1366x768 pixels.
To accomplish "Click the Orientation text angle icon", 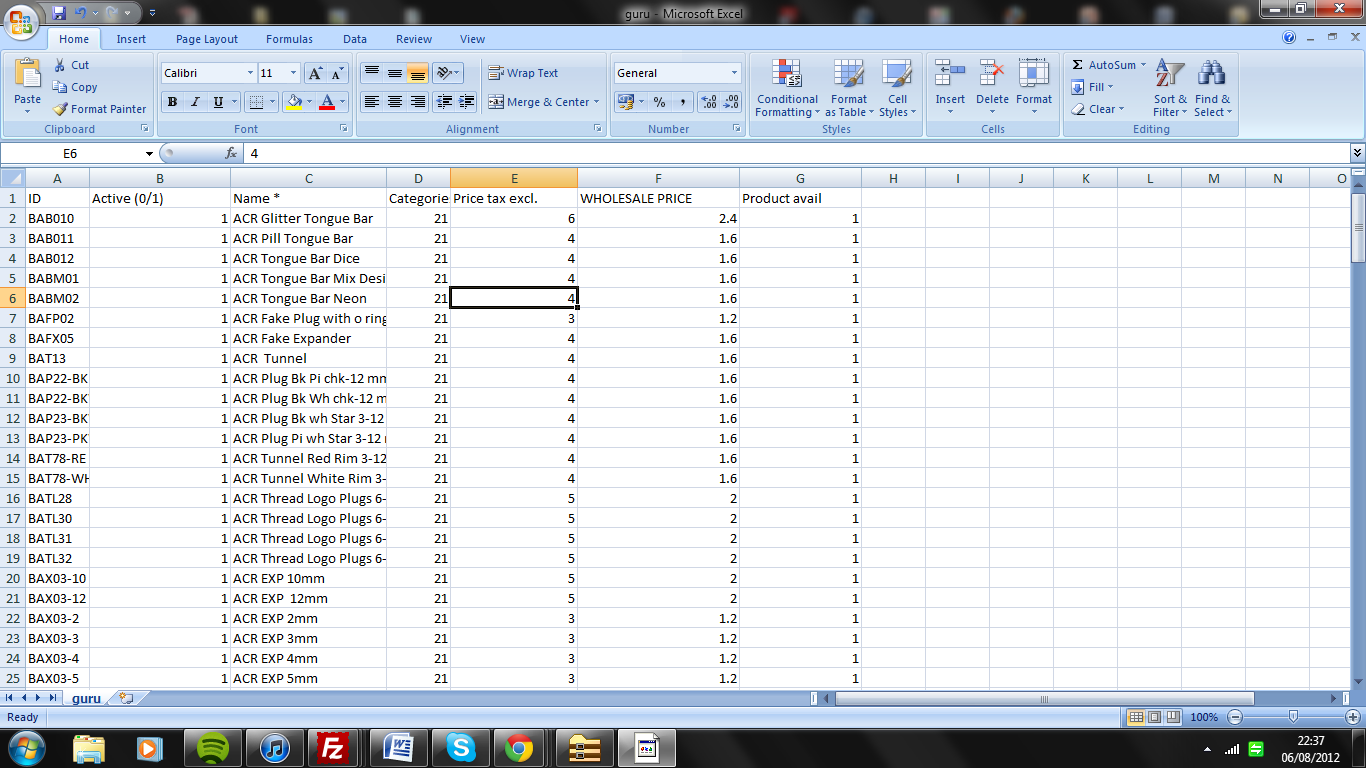I will 445,73.
